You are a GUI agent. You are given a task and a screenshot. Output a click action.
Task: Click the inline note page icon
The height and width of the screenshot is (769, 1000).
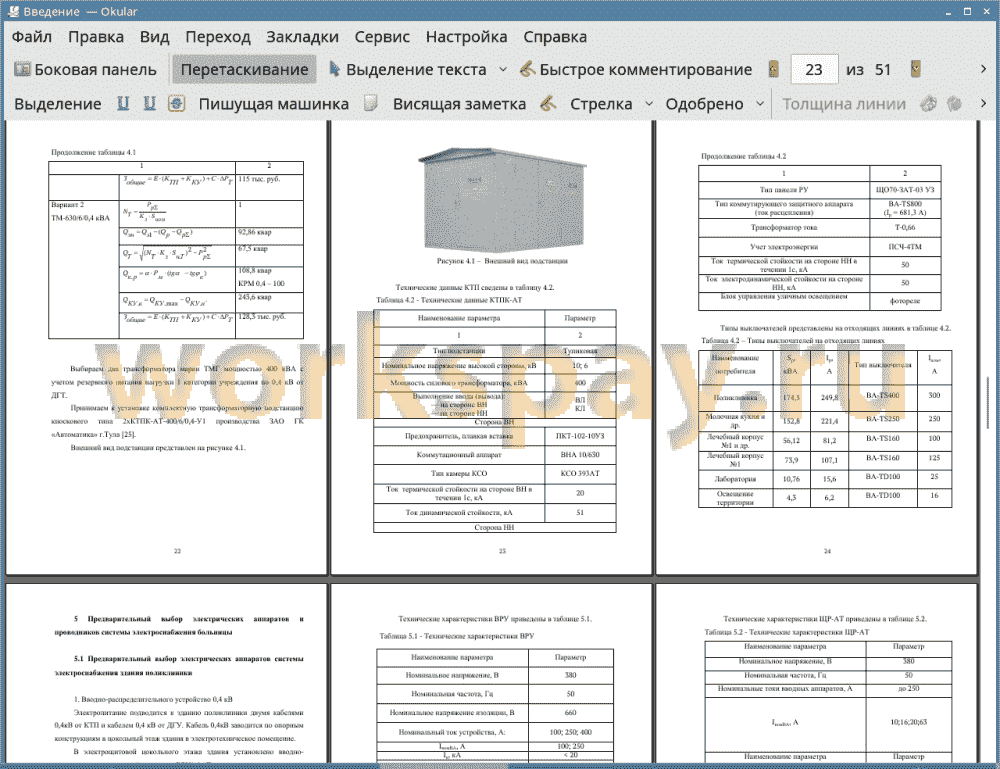point(371,103)
